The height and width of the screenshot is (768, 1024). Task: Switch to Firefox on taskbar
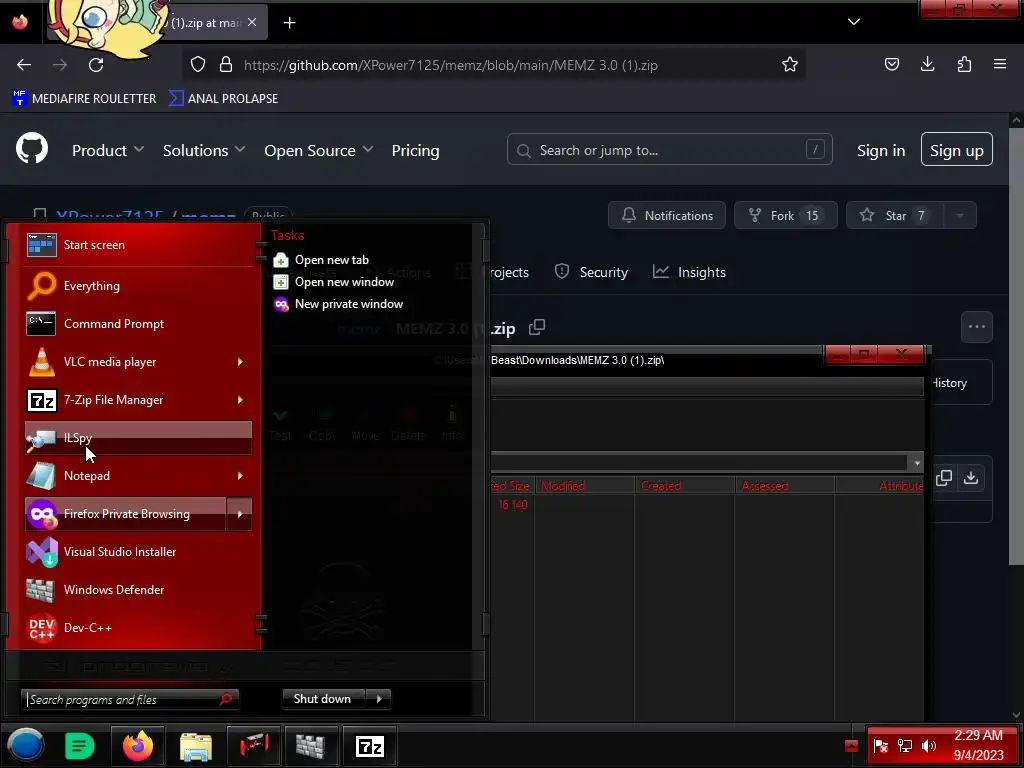pos(138,746)
